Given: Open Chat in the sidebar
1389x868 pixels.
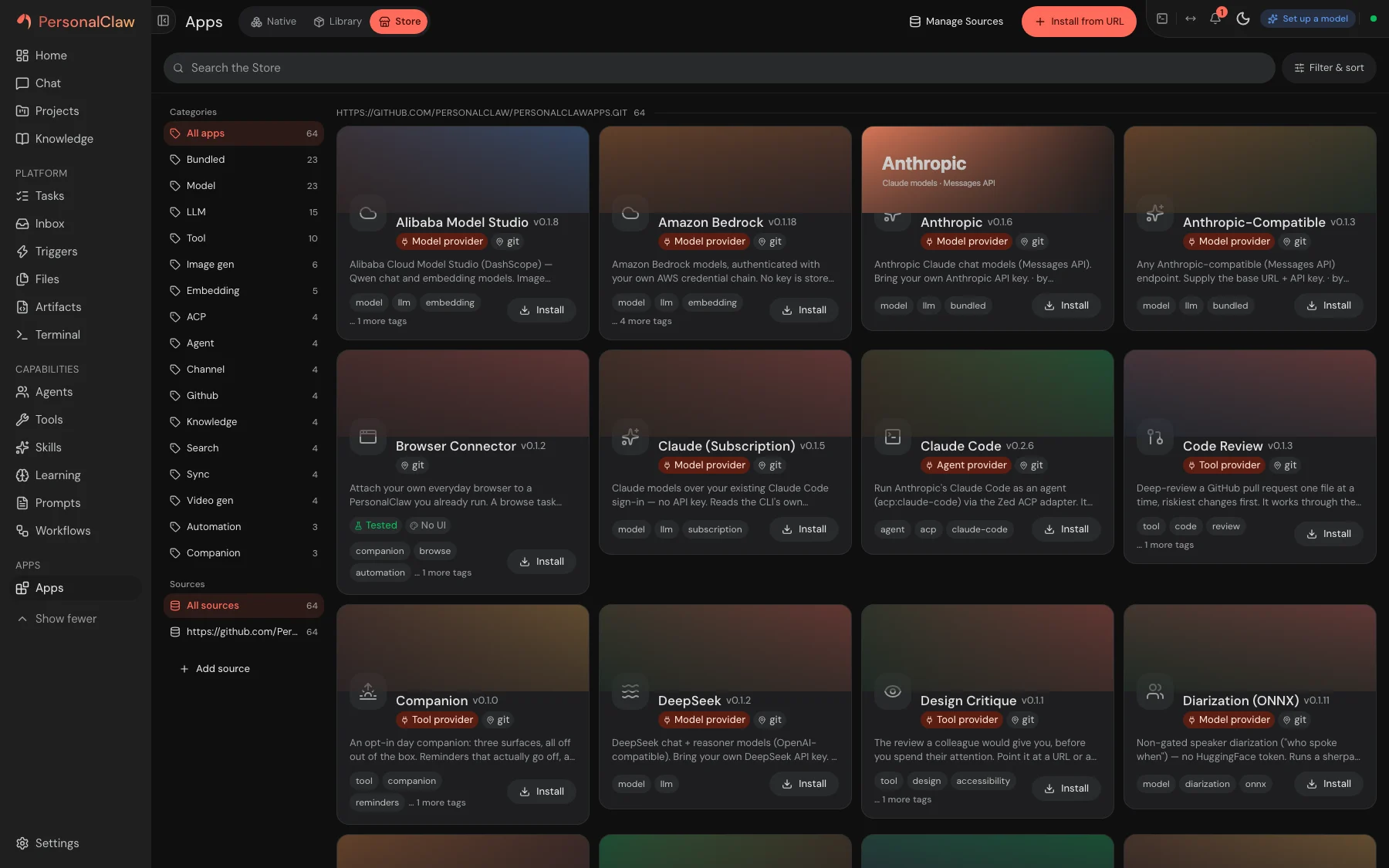Looking at the screenshot, I should (75, 83).
